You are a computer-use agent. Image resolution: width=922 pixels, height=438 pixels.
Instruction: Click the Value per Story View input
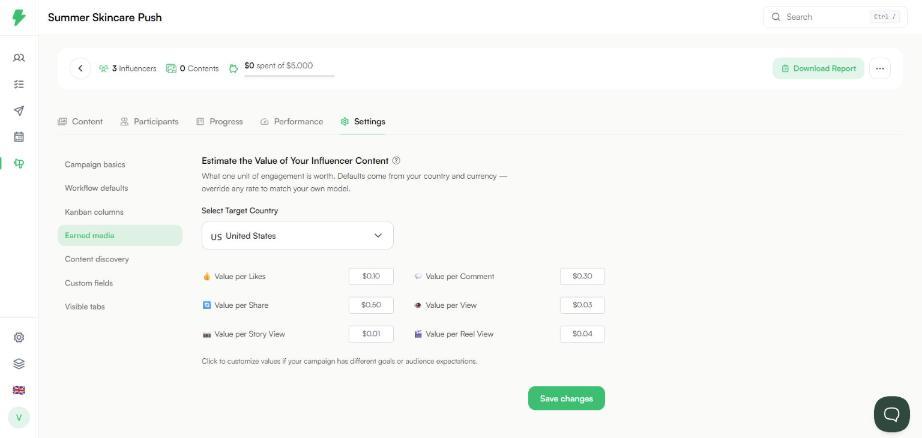tap(371, 334)
